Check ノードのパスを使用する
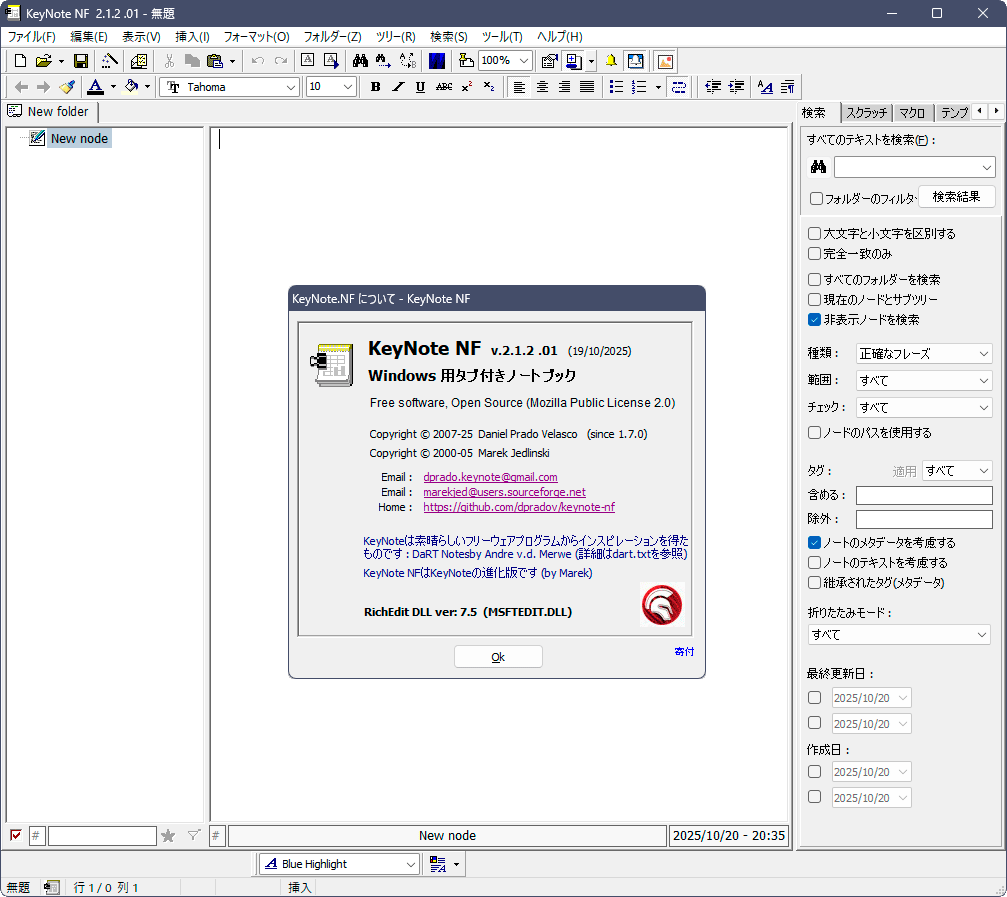Viewport: 1007px width, 897px height. coord(814,433)
